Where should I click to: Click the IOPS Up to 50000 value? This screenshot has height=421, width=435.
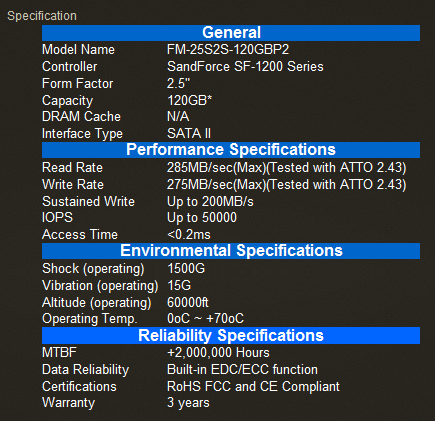[202, 218]
